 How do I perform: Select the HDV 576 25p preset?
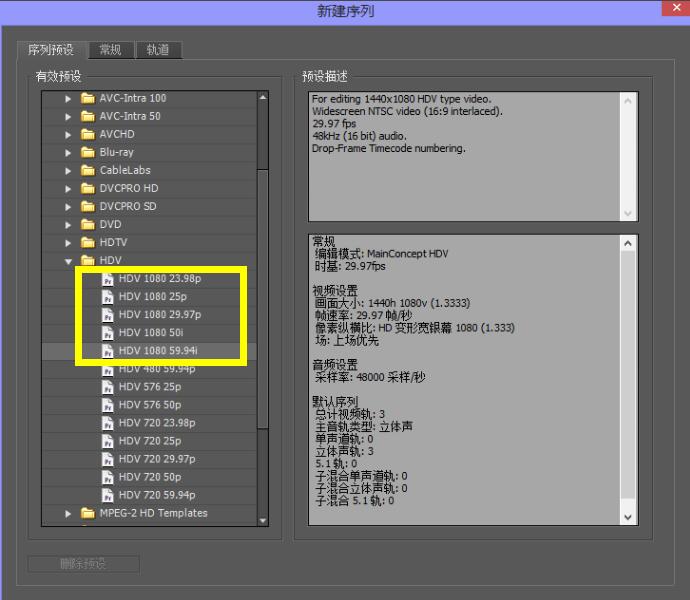(x=150, y=387)
